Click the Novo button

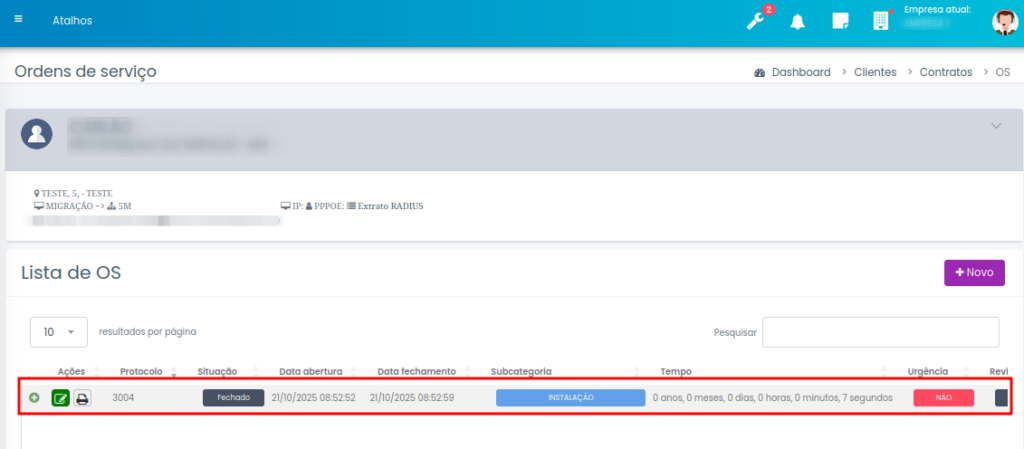(974, 272)
